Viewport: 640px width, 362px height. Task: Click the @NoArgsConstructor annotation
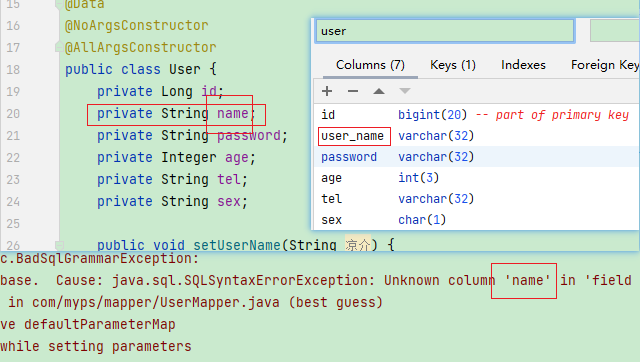(x=137, y=25)
